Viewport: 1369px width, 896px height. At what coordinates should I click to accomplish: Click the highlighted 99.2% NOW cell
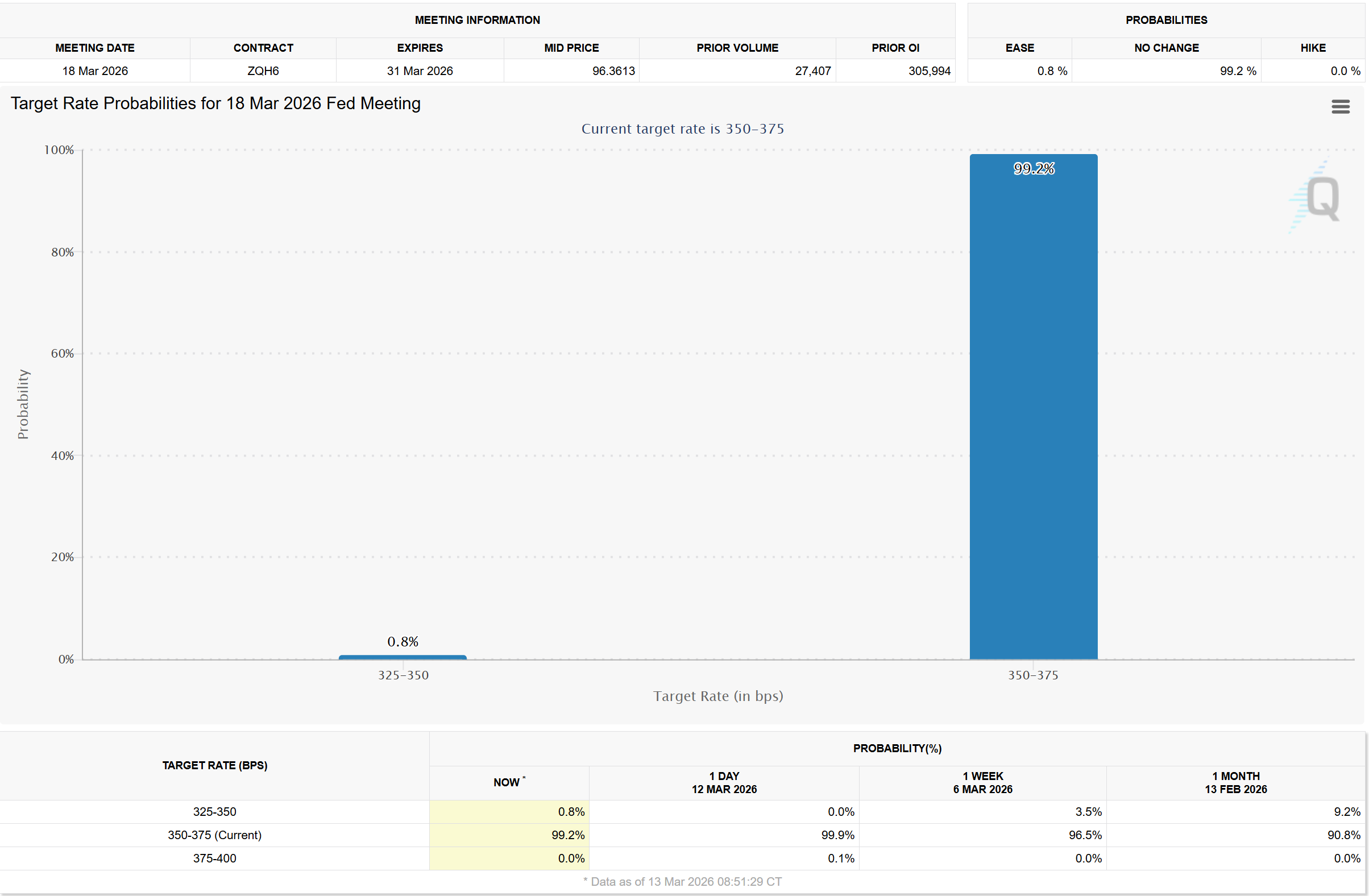click(x=567, y=835)
